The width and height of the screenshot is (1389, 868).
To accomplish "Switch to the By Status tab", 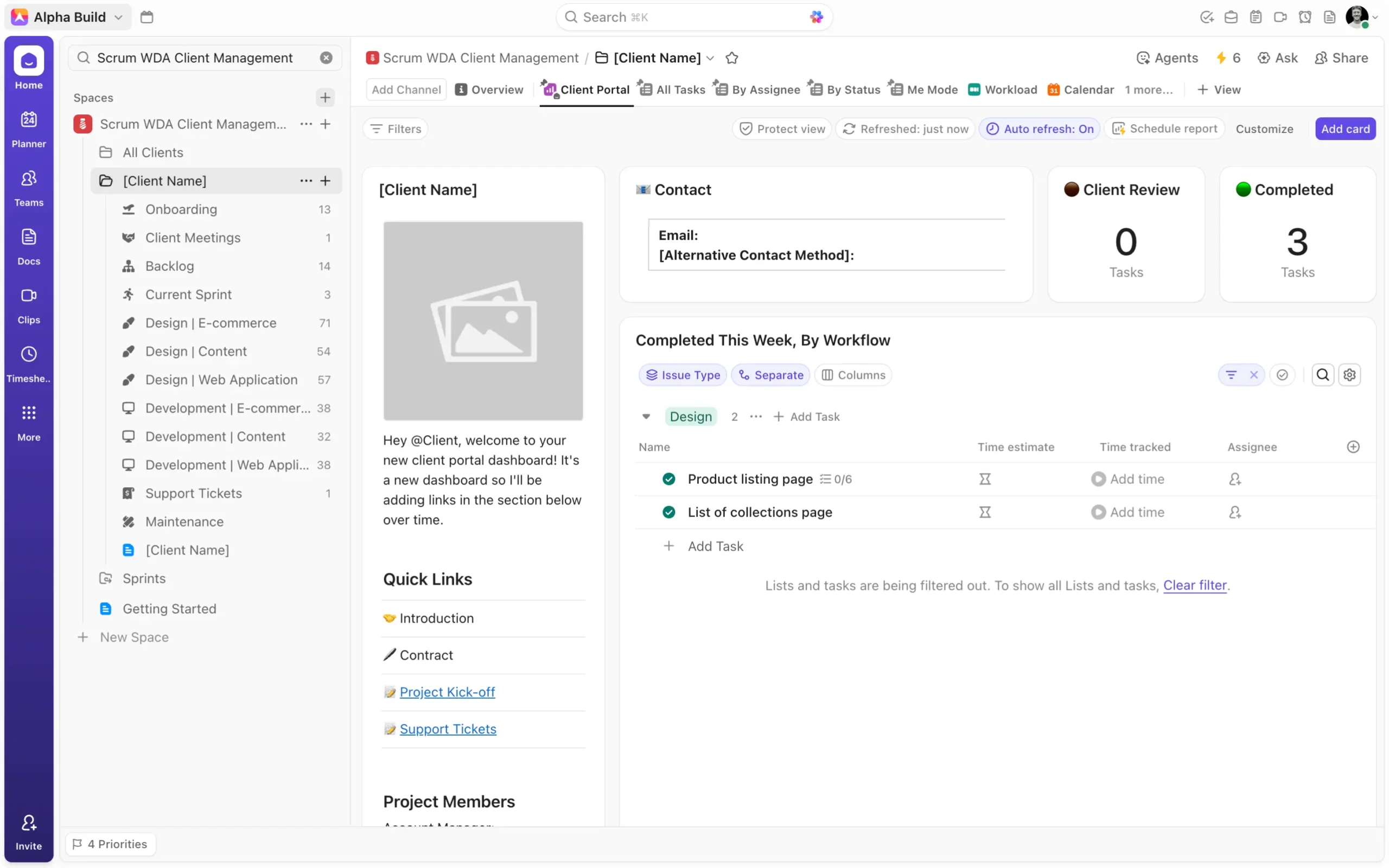I will (845, 90).
